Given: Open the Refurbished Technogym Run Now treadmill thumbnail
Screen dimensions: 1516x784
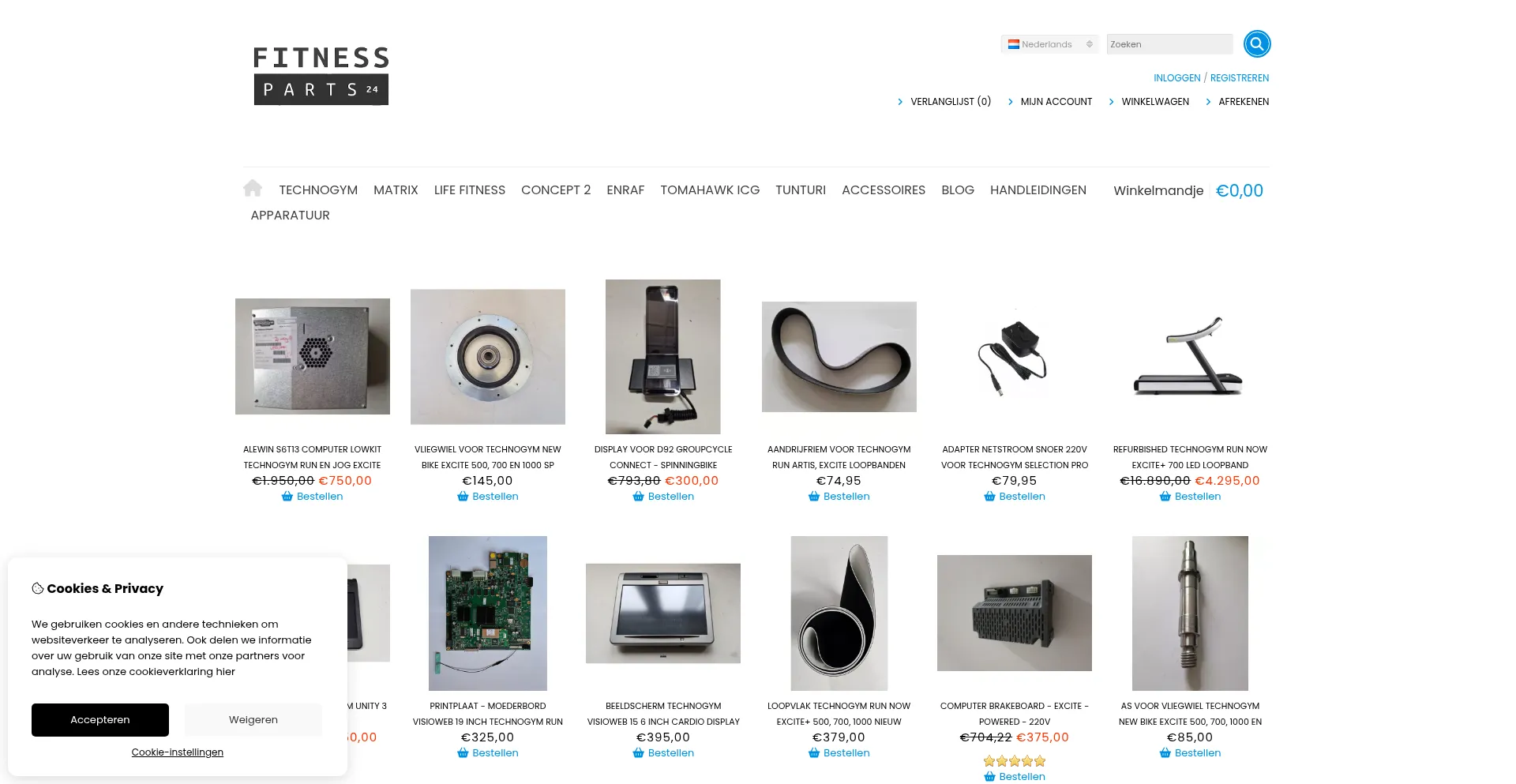Looking at the screenshot, I should click(1190, 357).
